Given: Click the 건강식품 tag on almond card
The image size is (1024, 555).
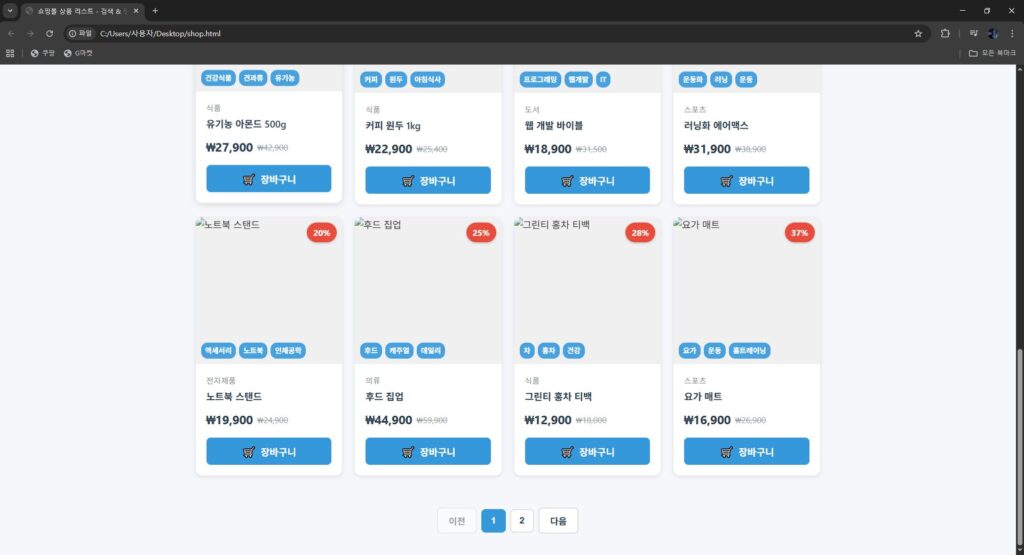Looking at the screenshot, I should coord(218,78).
